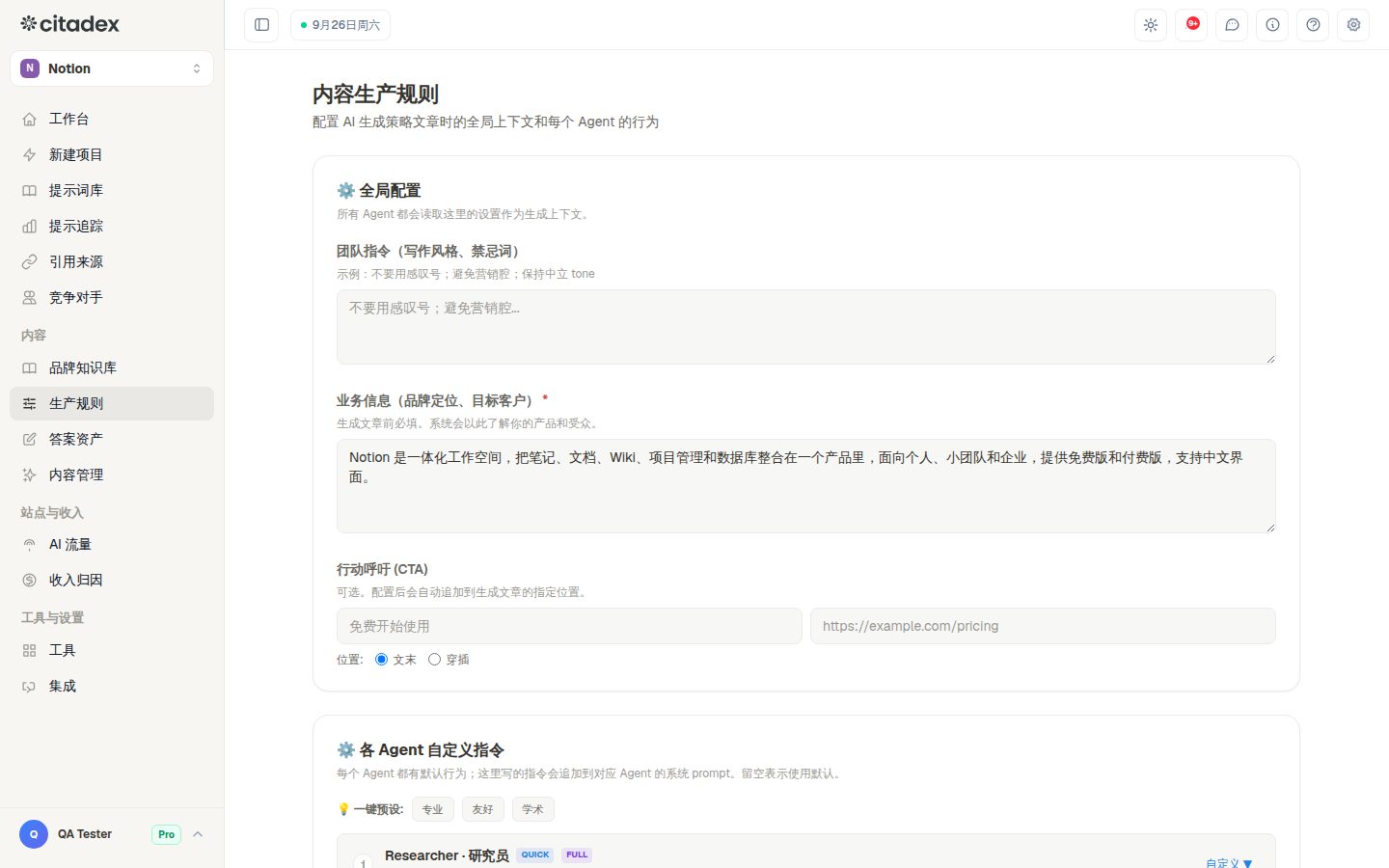Viewport: 1389px width, 868px height.
Task: Click the citadex logo
Action: click(x=69, y=24)
